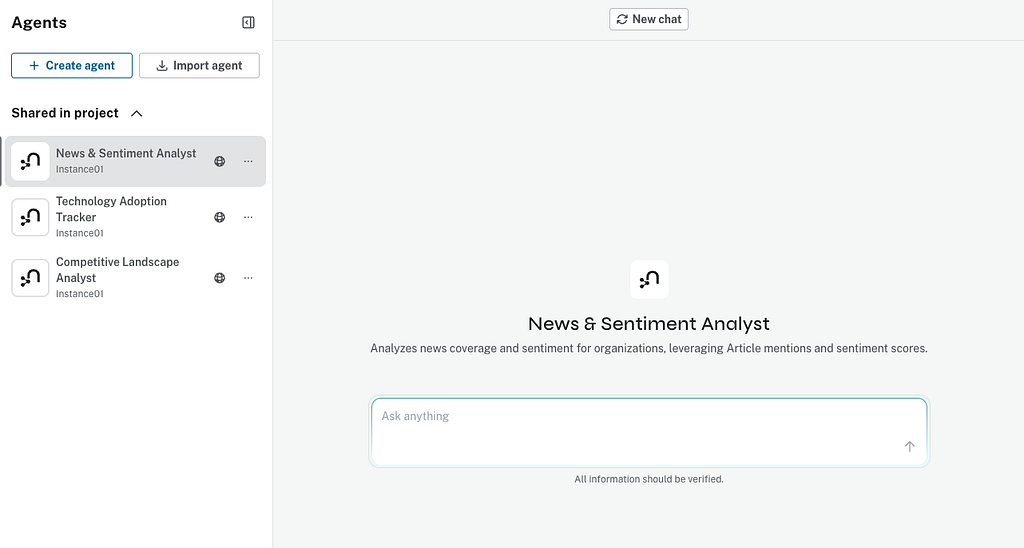Screen dimensions: 1024x548
Task: Click the Competitive Landscape Analyst avatar icon
Action: tap(30, 278)
